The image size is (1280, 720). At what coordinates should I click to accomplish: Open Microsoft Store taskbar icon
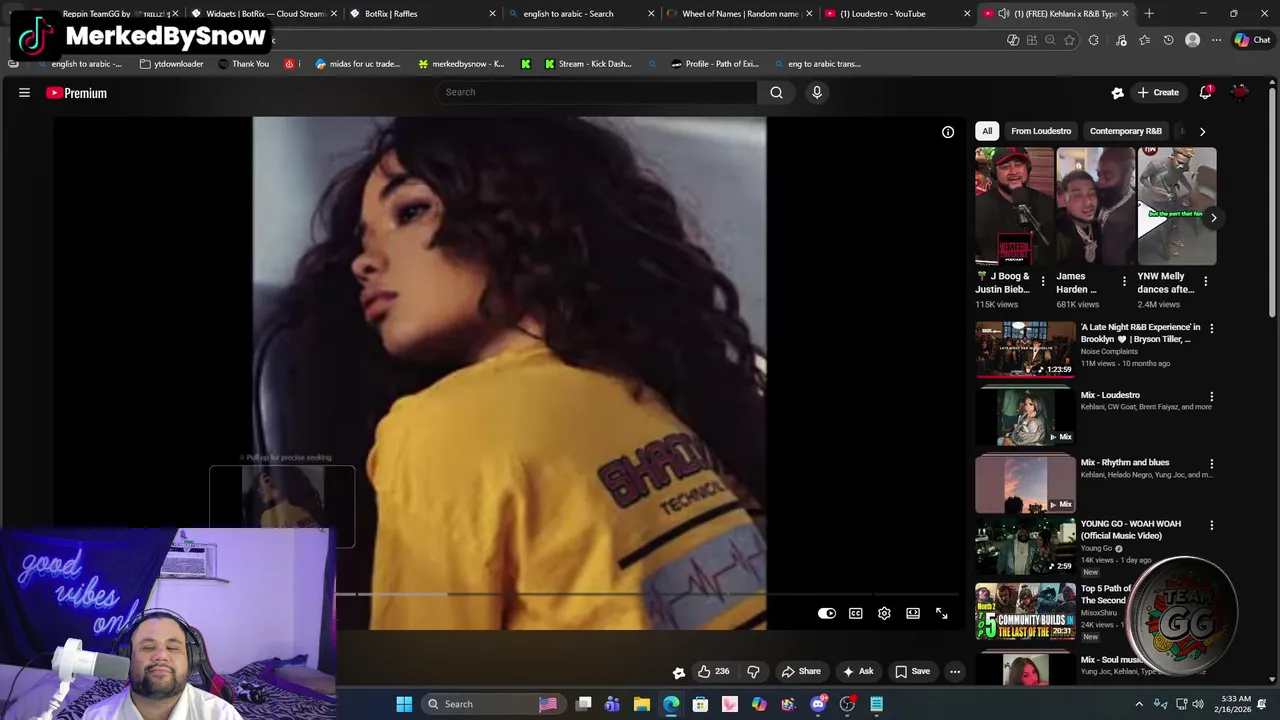click(x=700, y=704)
